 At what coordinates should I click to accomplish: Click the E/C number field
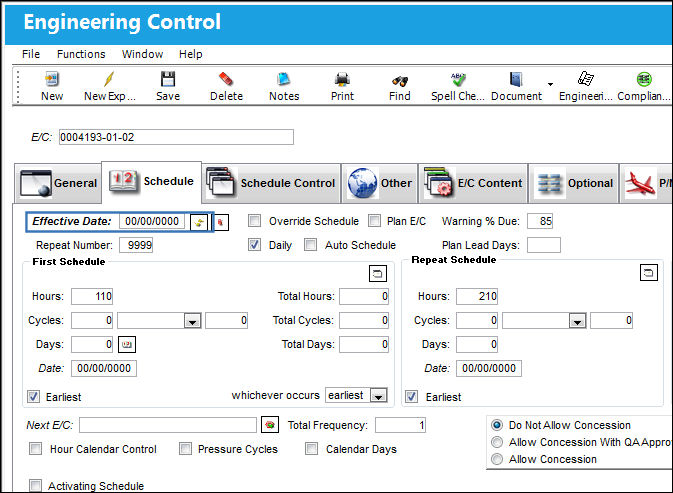click(x=176, y=137)
